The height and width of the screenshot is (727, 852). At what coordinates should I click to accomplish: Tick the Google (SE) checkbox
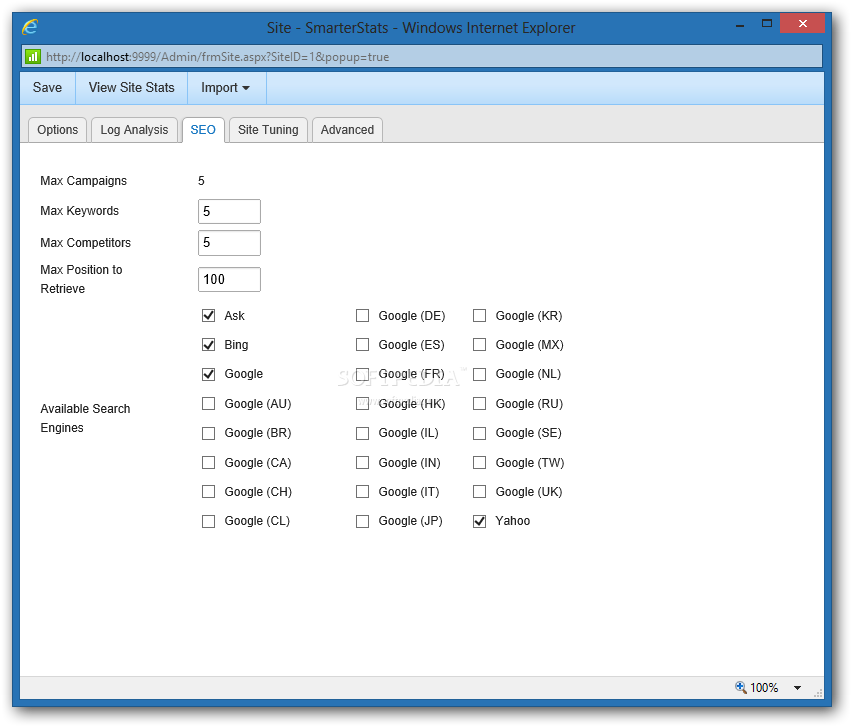click(479, 433)
